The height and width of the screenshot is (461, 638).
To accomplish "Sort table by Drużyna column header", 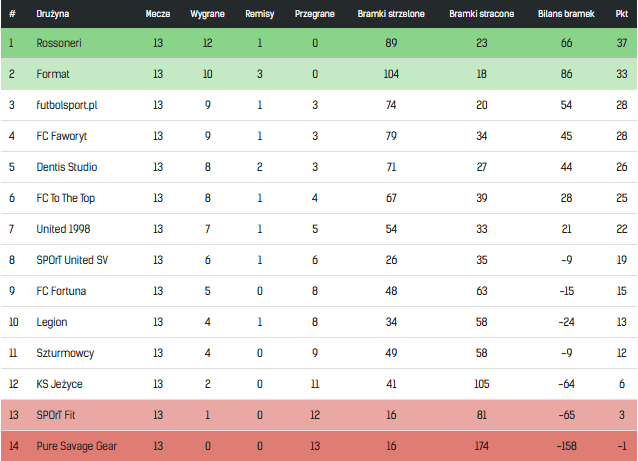I will point(53,13).
